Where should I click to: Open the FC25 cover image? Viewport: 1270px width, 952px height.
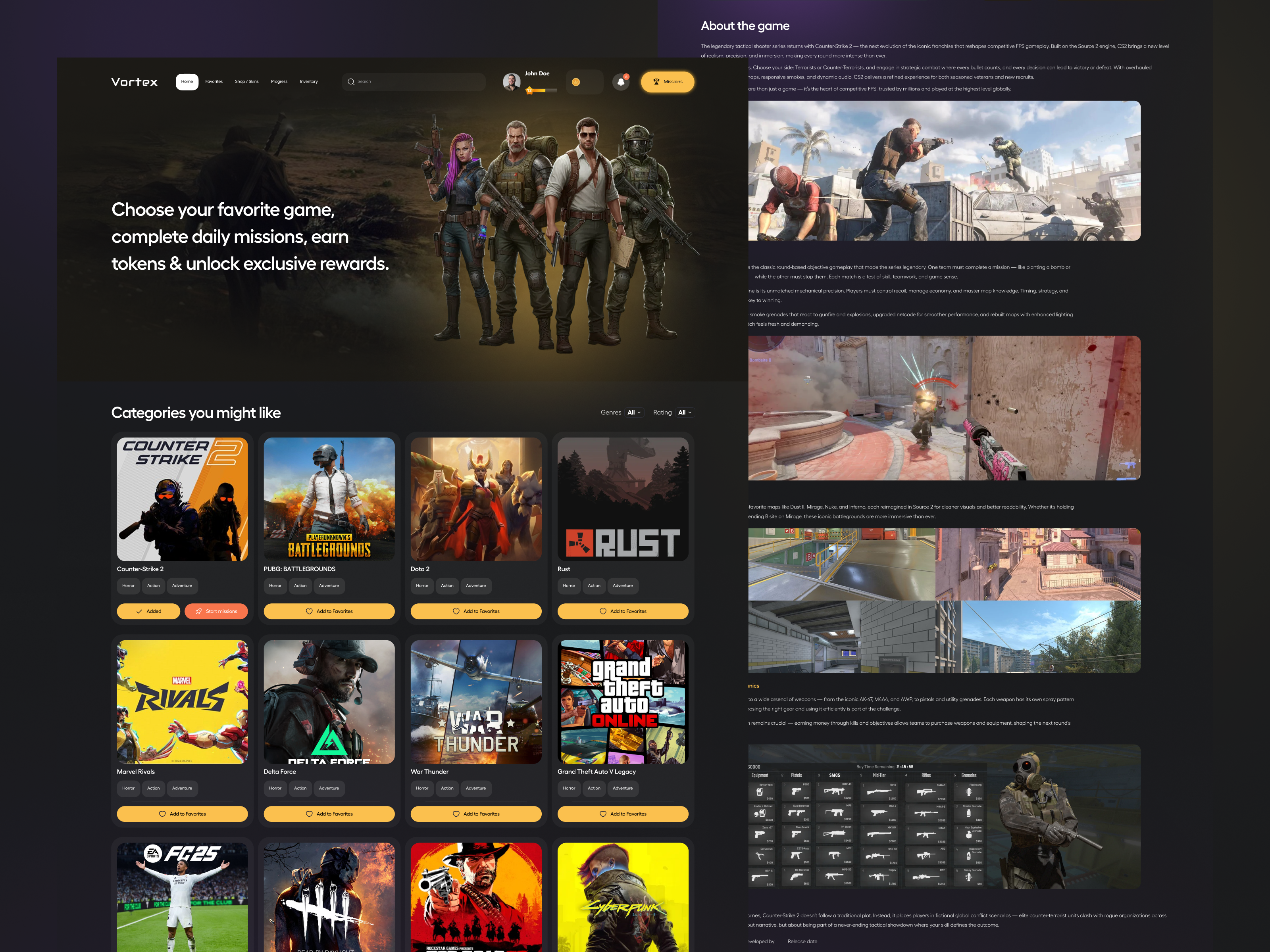point(183,897)
